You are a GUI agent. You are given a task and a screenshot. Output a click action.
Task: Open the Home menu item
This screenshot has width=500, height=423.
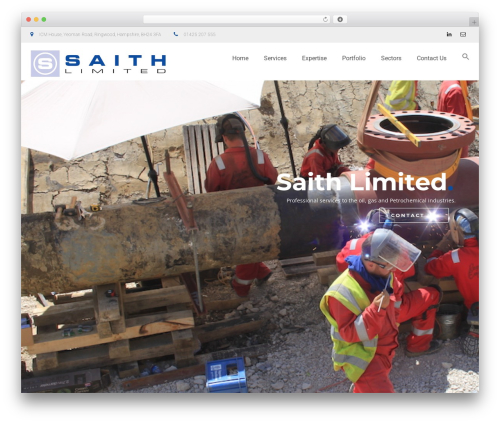point(240,58)
